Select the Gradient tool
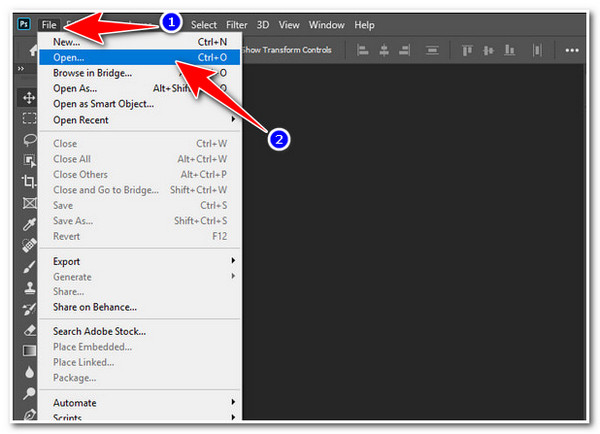This screenshot has width=600, height=434. [x=29, y=351]
